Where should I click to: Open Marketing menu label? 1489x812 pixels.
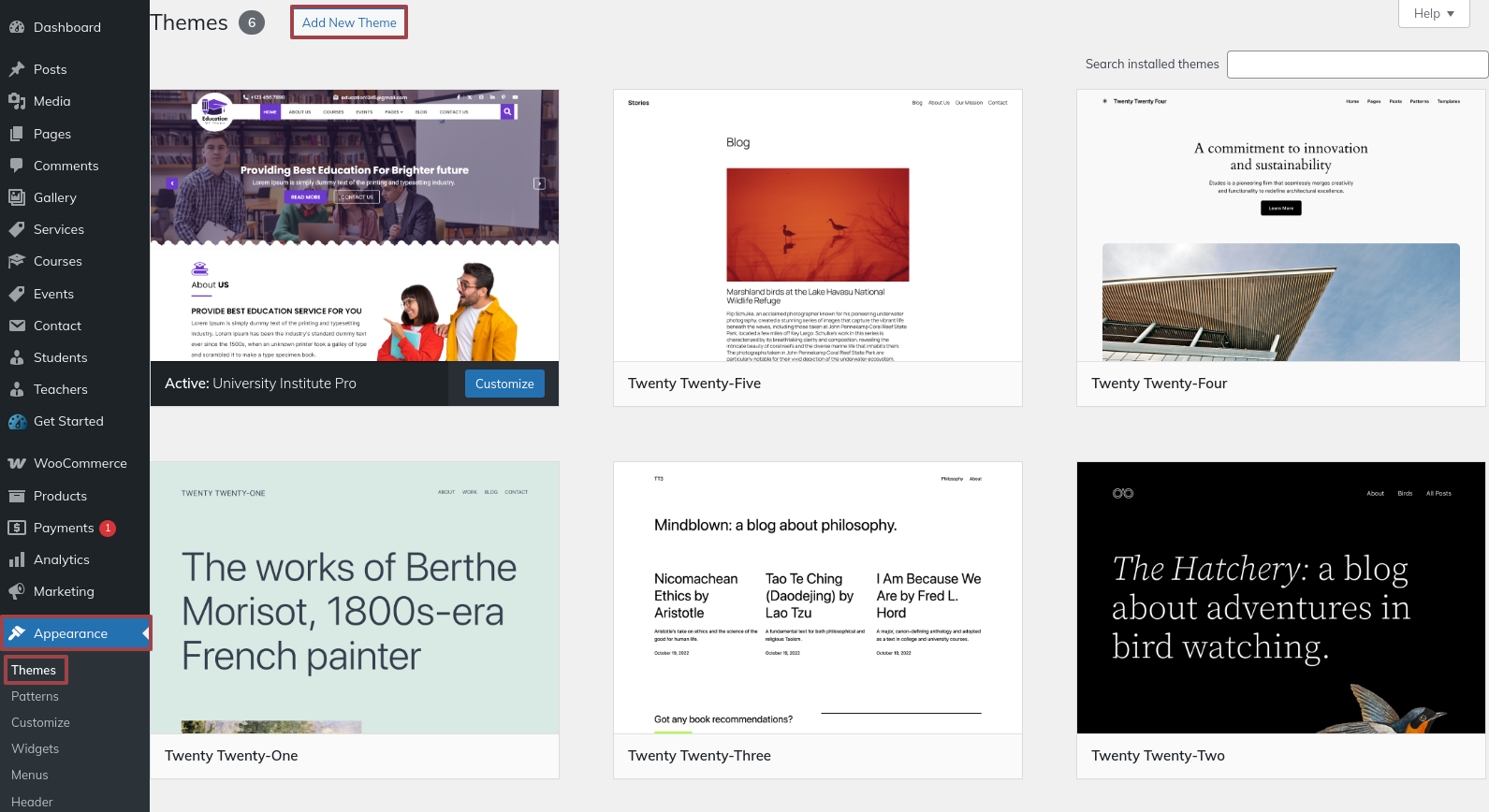64,591
